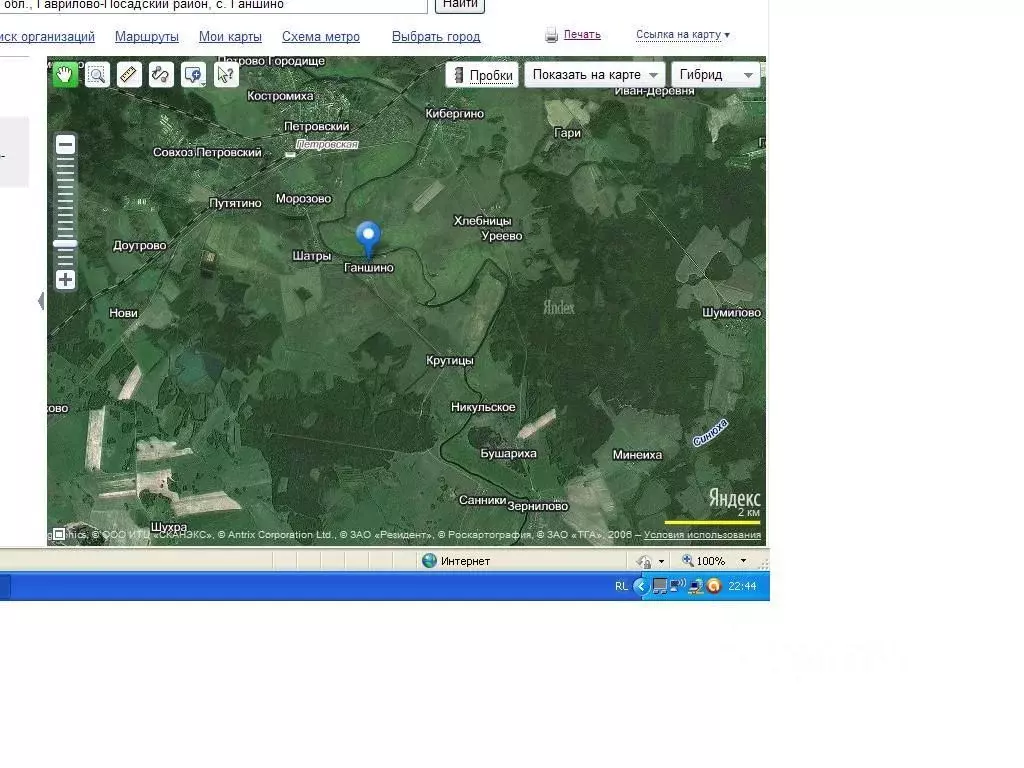The height and width of the screenshot is (768, 1024).
Task: Zoom out with the minus button
Action: pyautogui.click(x=65, y=145)
